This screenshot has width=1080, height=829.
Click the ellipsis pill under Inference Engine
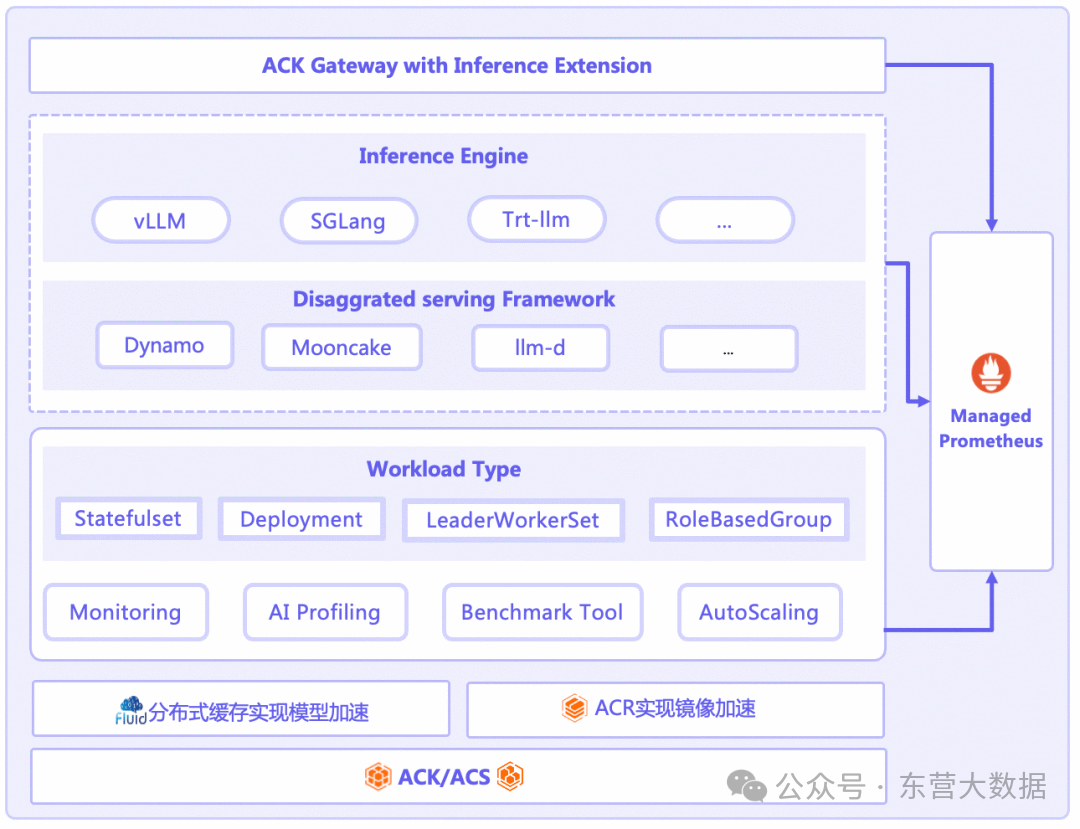[x=725, y=220]
